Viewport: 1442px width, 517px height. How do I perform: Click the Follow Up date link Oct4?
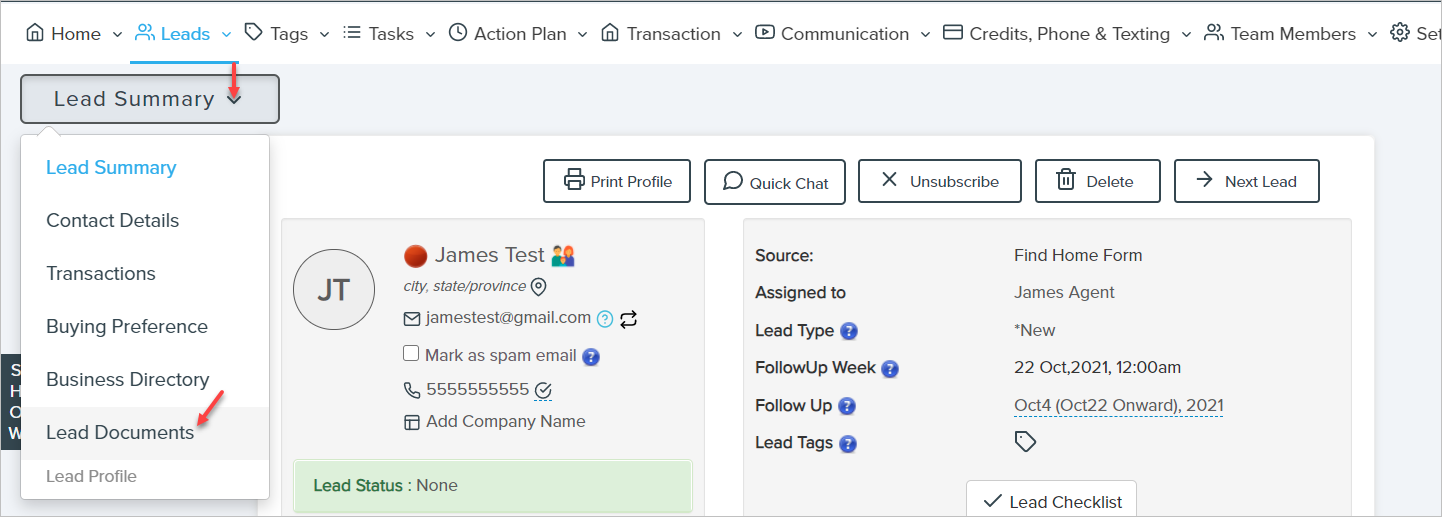click(x=1118, y=406)
